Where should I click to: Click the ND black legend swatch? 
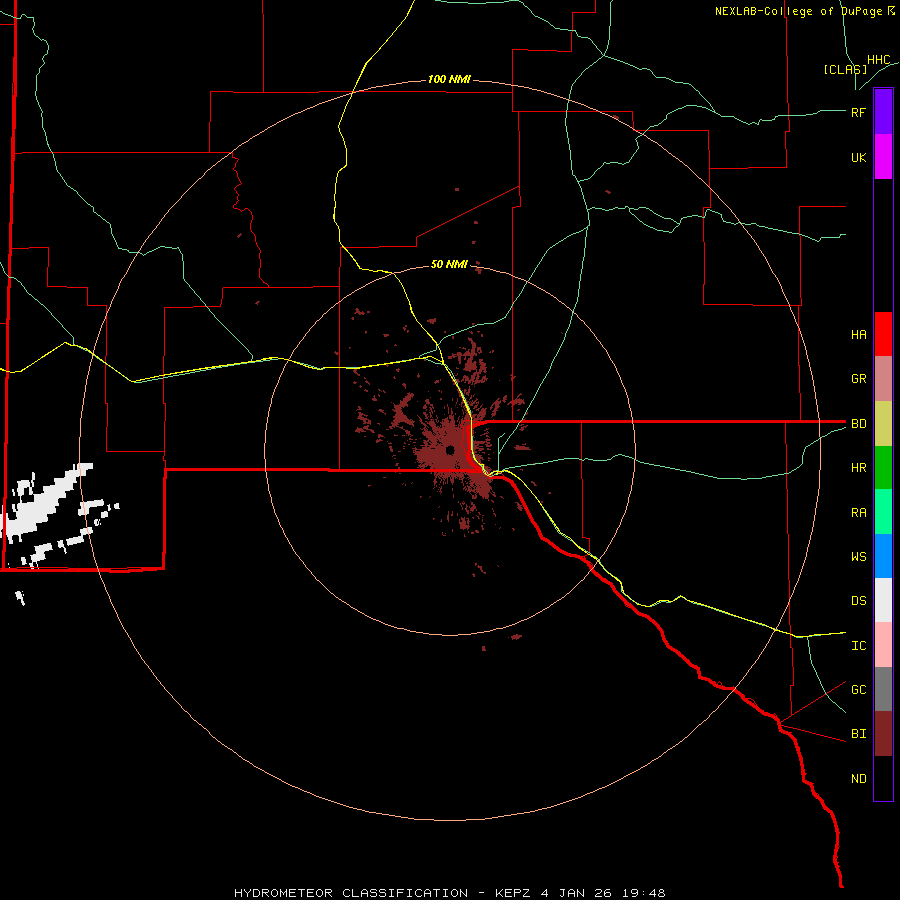pyautogui.click(x=883, y=778)
